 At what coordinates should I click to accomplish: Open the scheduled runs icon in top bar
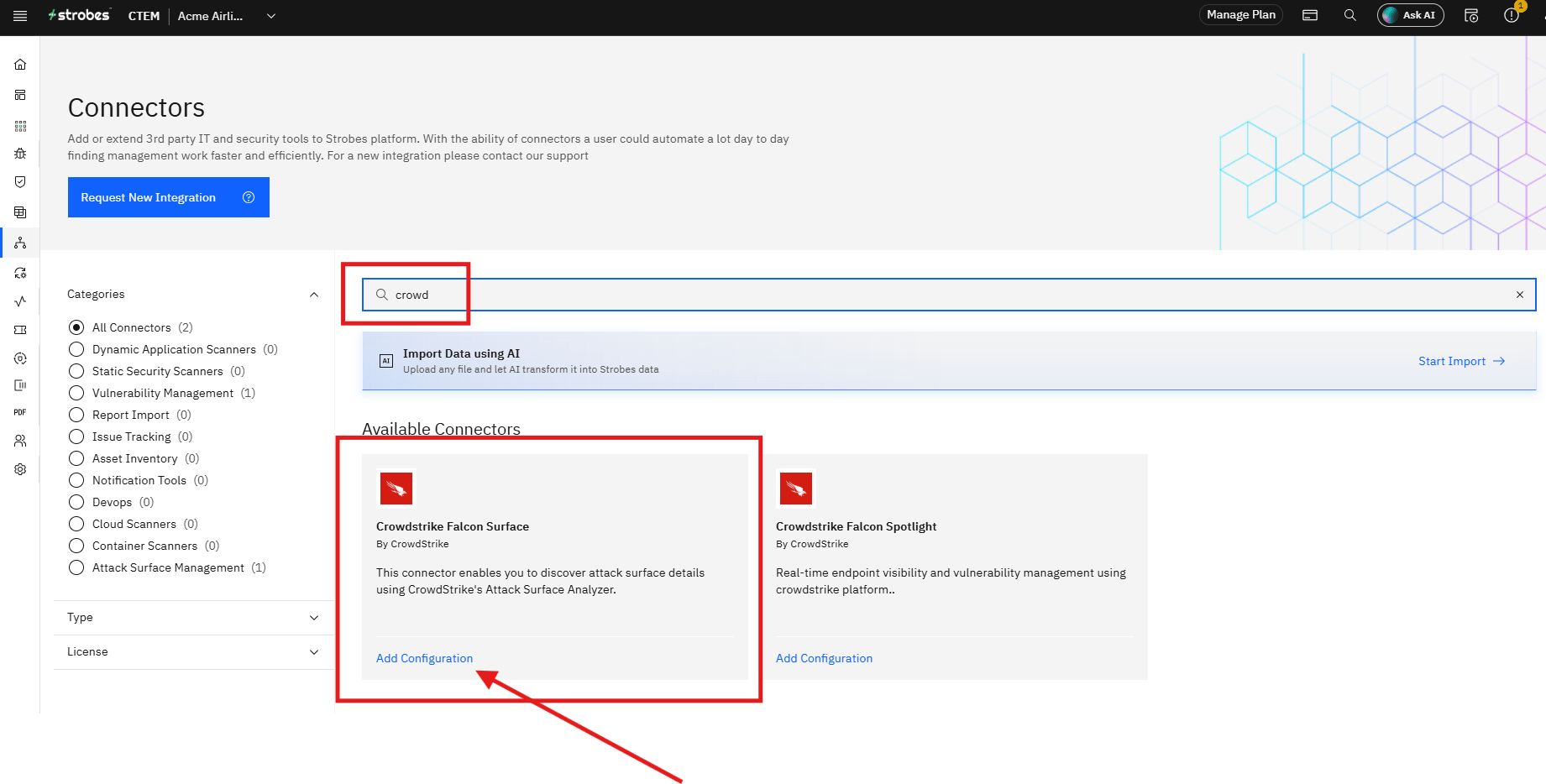pyautogui.click(x=1471, y=15)
